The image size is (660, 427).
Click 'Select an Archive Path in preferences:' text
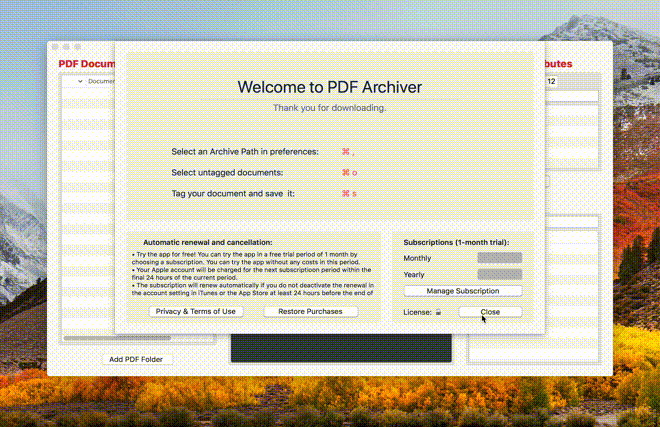(x=245, y=152)
